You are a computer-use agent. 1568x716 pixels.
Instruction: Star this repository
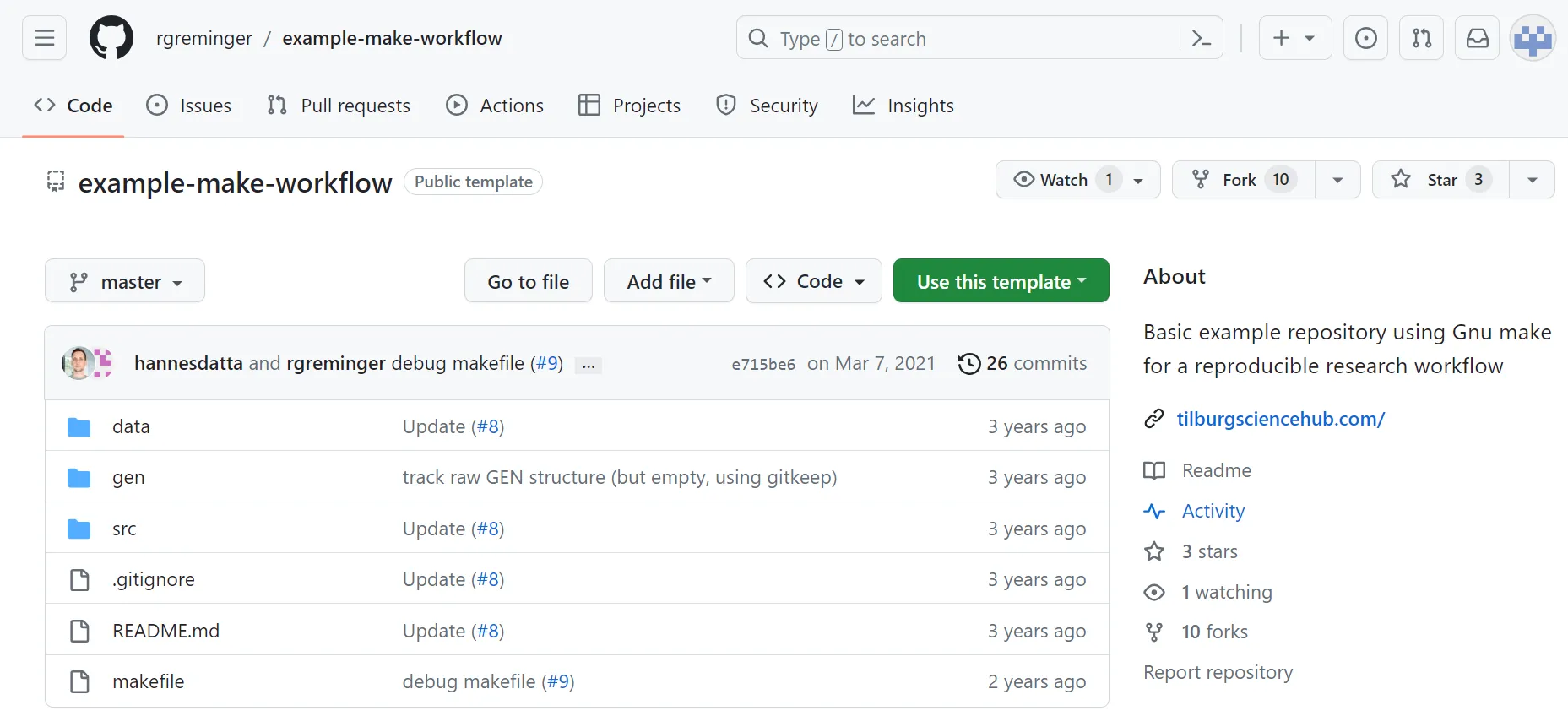[x=1440, y=180]
